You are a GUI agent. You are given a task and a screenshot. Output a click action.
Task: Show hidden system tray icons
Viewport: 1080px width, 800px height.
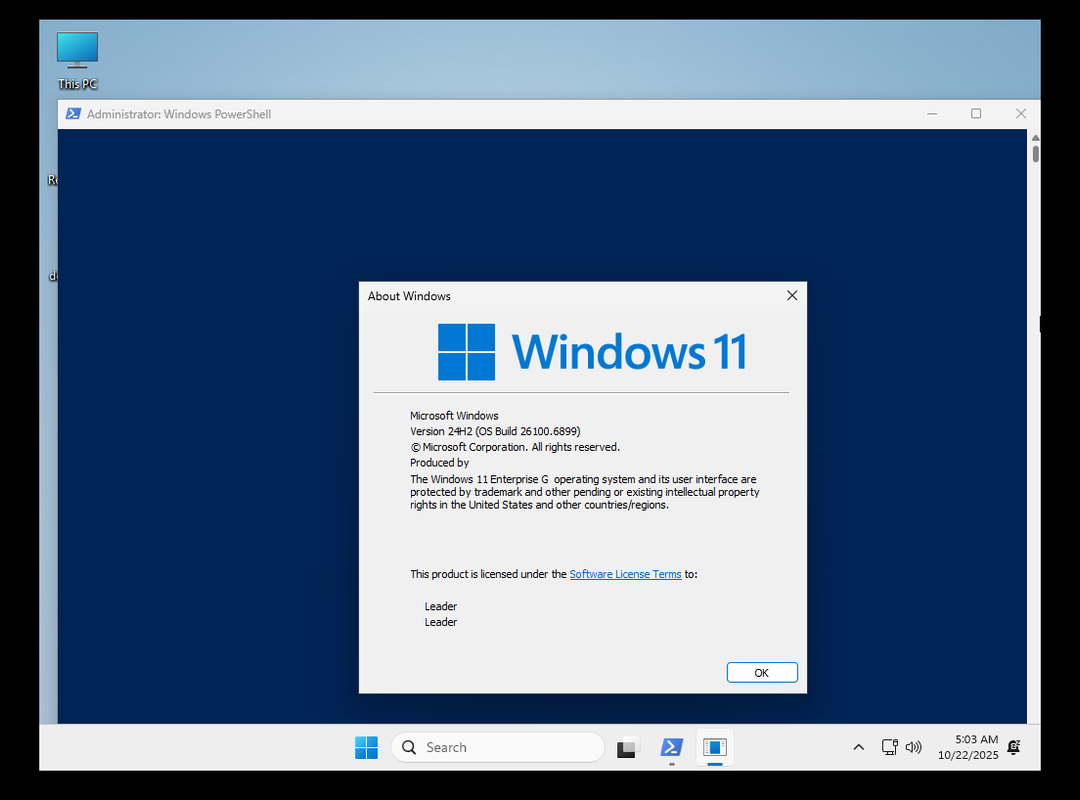pyautogui.click(x=858, y=748)
